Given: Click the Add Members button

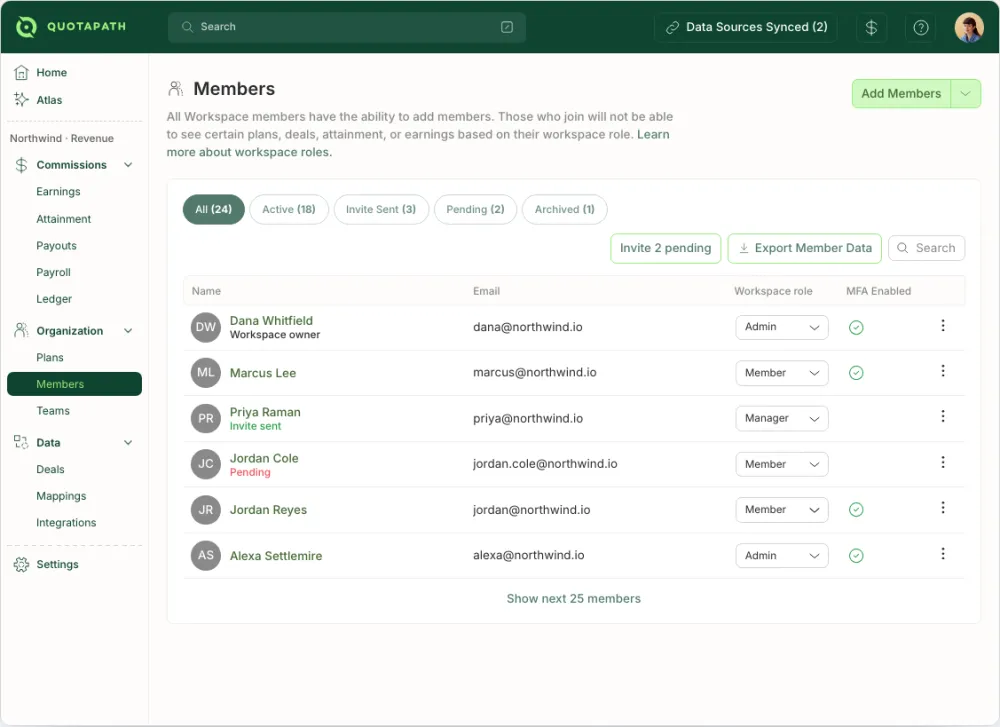Looking at the screenshot, I should [x=901, y=94].
